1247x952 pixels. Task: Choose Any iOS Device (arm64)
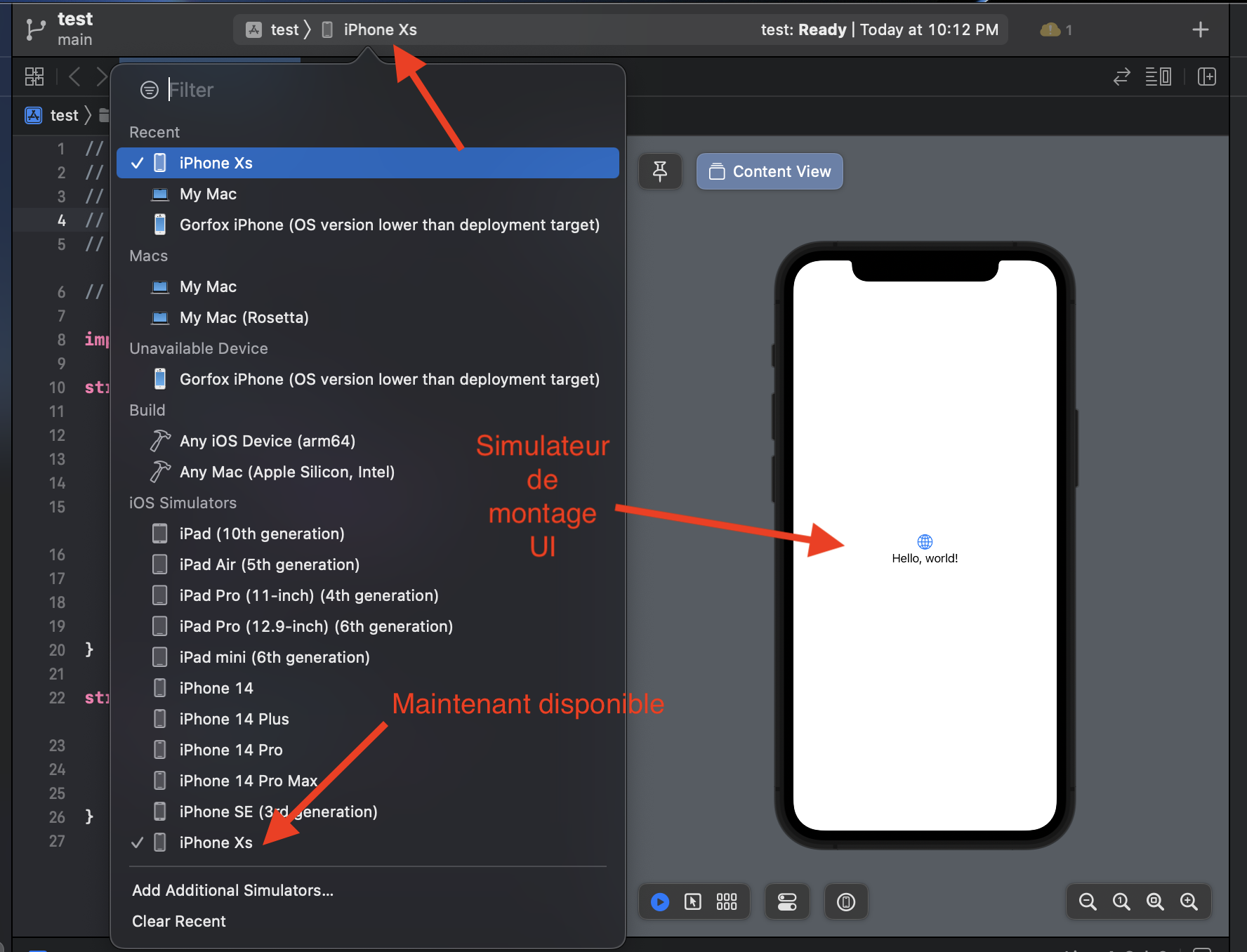click(368, 441)
